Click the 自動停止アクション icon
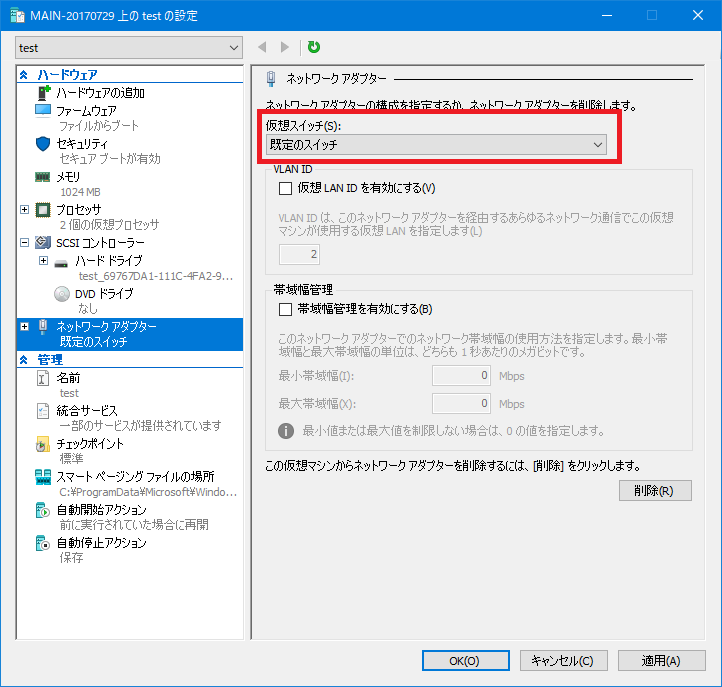Viewport: 722px width, 687px height. [43, 543]
